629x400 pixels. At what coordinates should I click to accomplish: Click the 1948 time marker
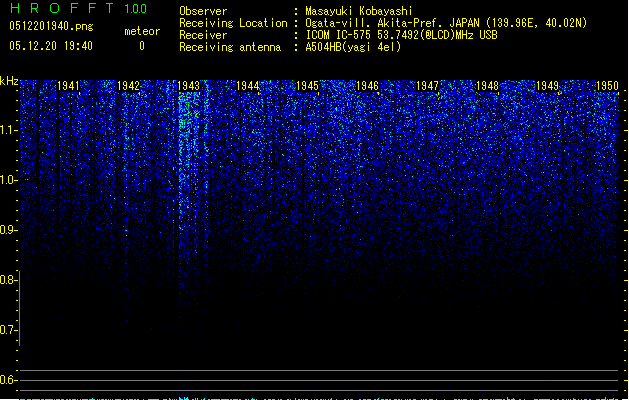coord(487,86)
